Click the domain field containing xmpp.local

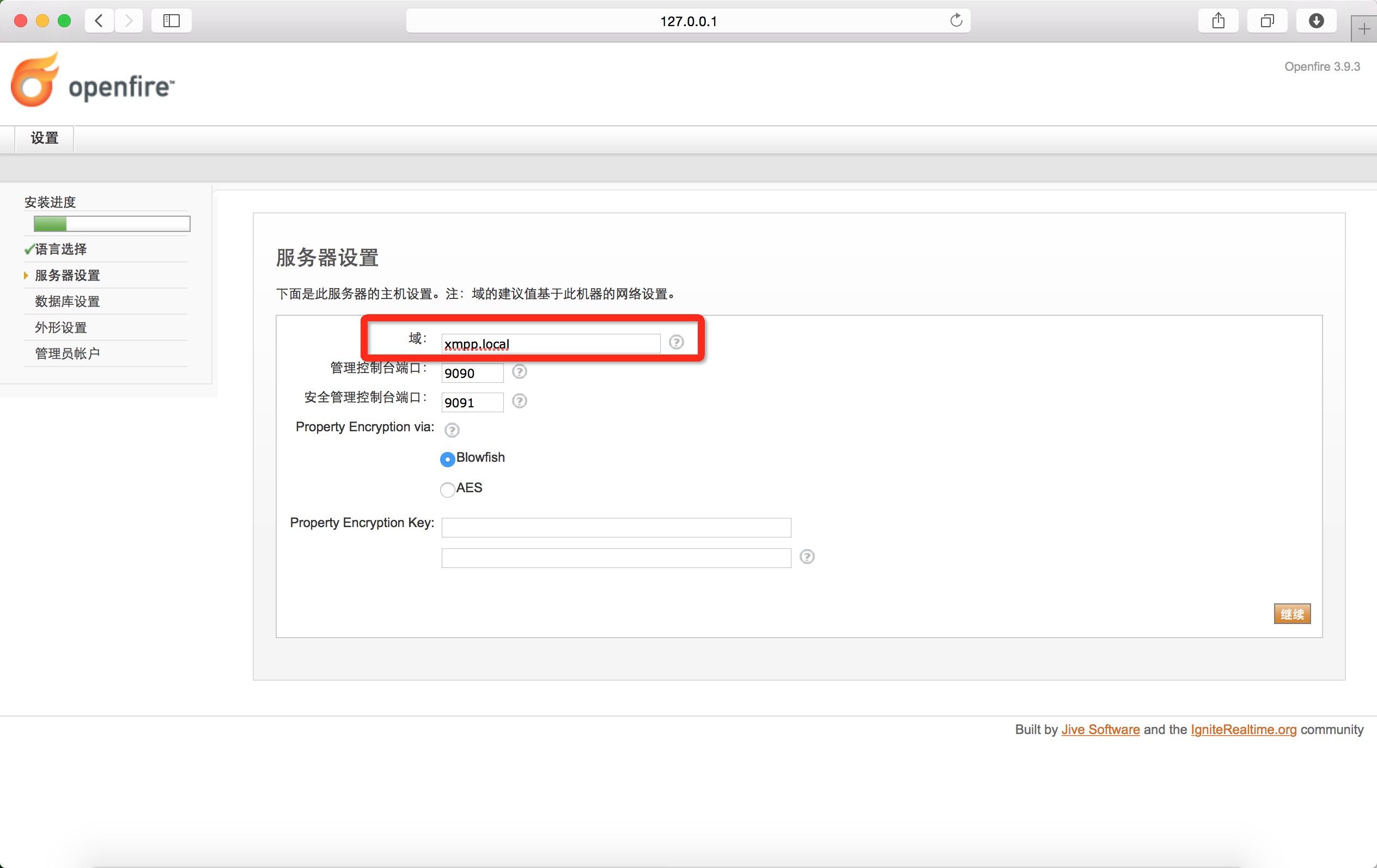pyautogui.click(x=551, y=343)
